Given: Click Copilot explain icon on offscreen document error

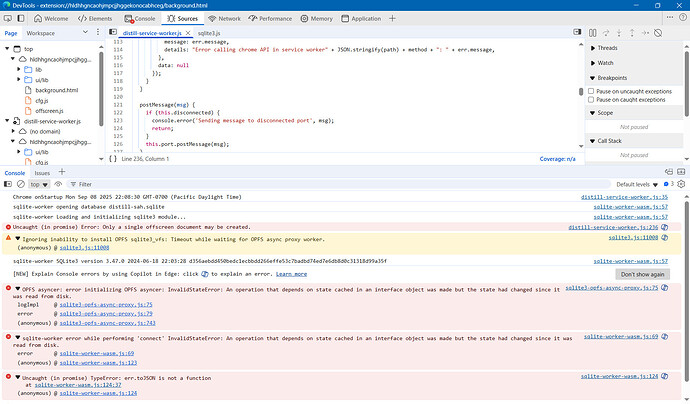Looking at the screenshot, I should 664,227.
